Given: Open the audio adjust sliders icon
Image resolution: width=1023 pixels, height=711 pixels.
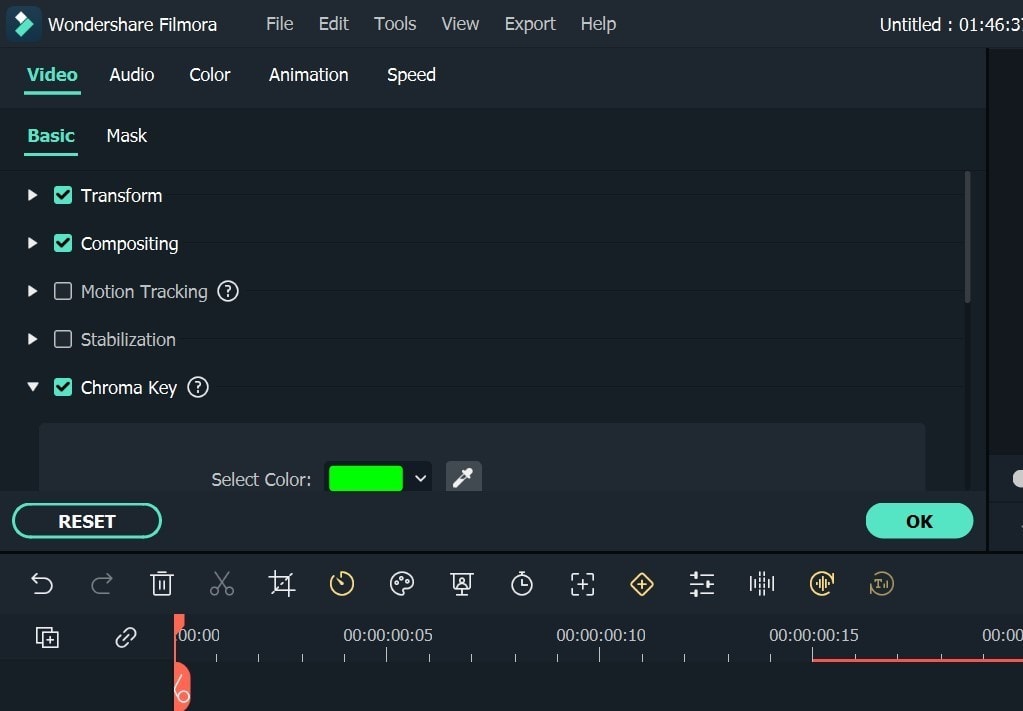Looking at the screenshot, I should [702, 584].
